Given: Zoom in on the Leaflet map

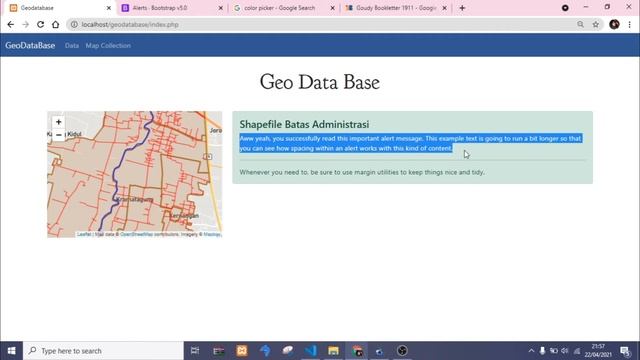Looking at the screenshot, I should pyautogui.click(x=58, y=122).
